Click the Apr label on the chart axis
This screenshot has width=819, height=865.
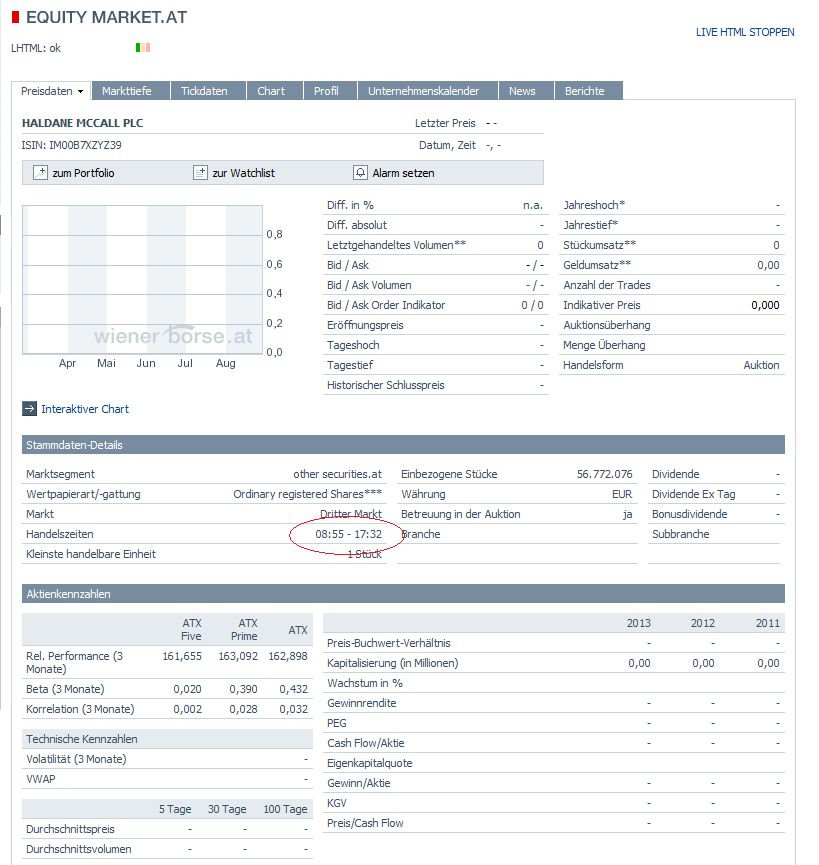tap(67, 363)
